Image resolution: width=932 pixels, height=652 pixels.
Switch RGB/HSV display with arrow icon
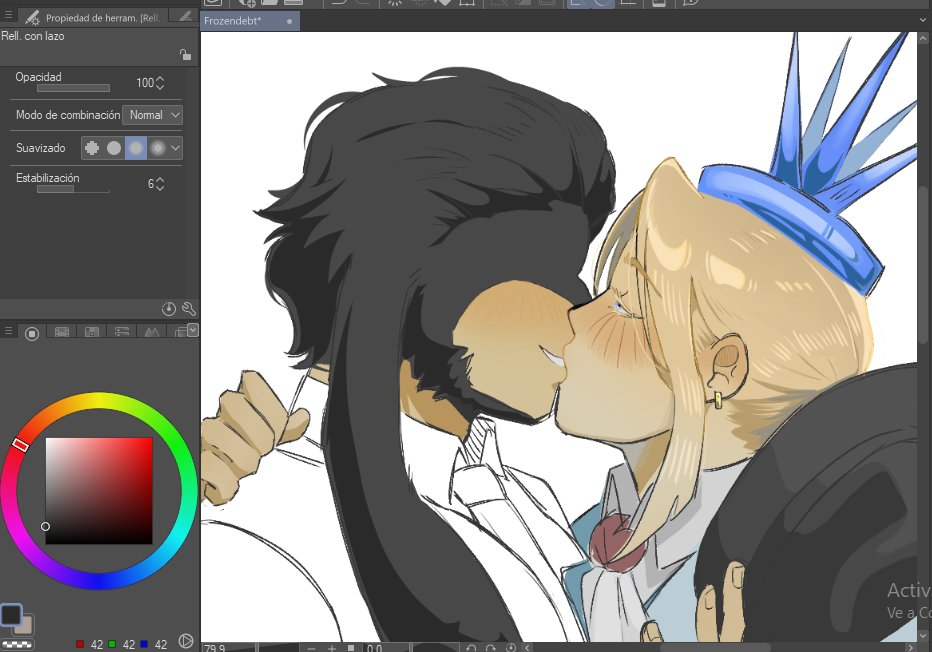(186, 641)
